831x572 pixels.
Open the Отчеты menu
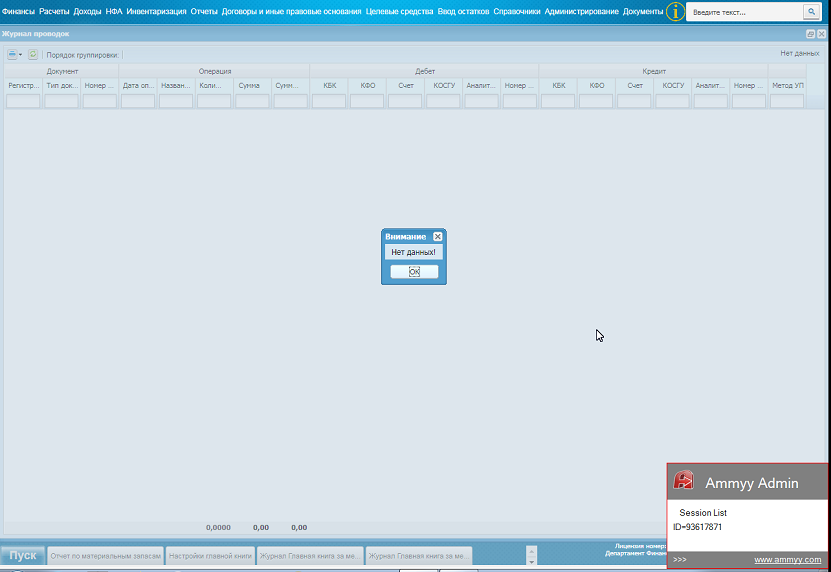(x=204, y=11)
